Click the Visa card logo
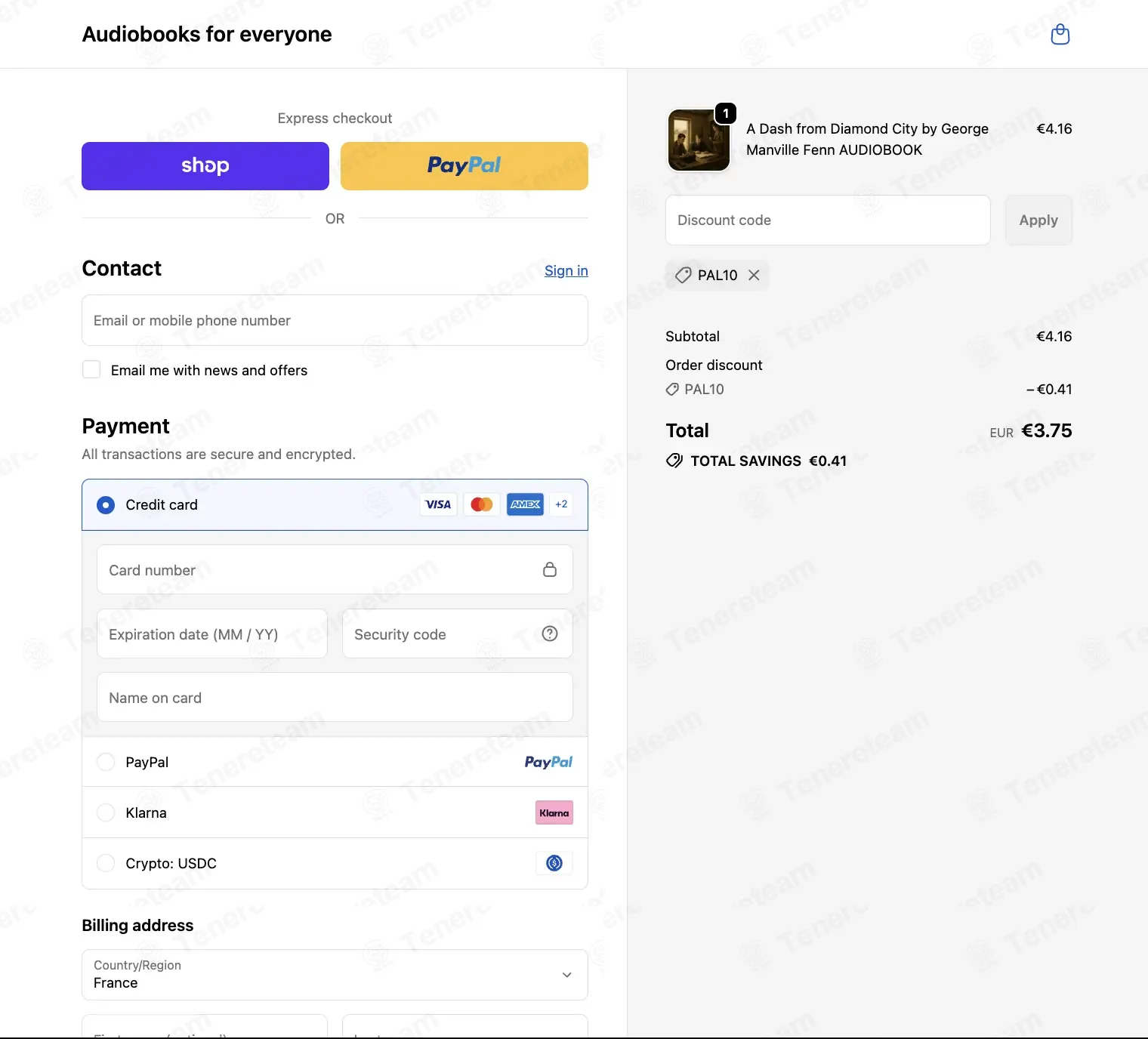The width and height of the screenshot is (1148, 1039). 438,504
